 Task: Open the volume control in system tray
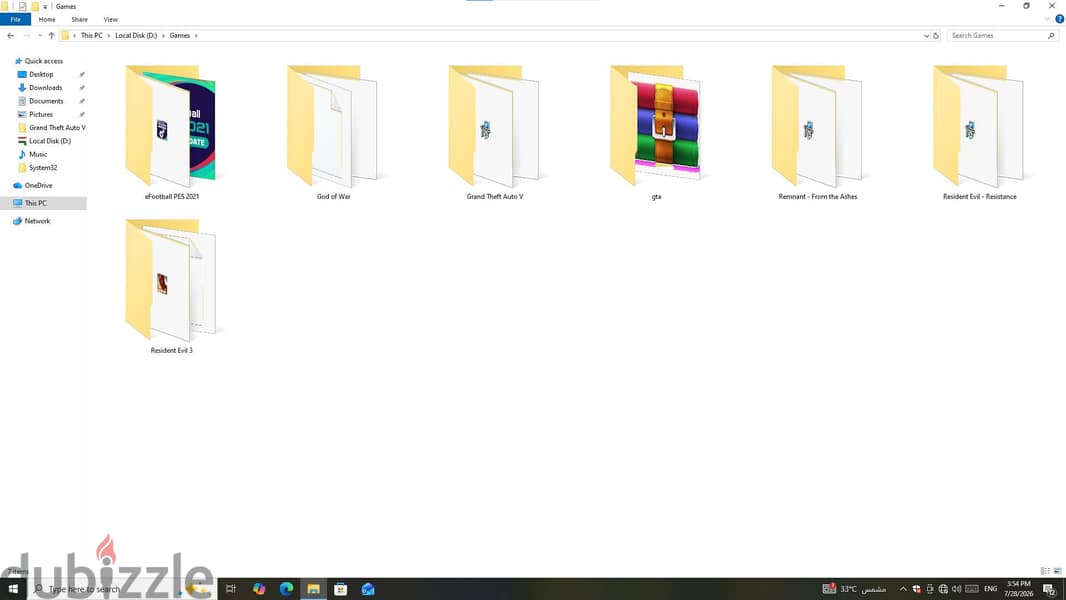[957, 589]
